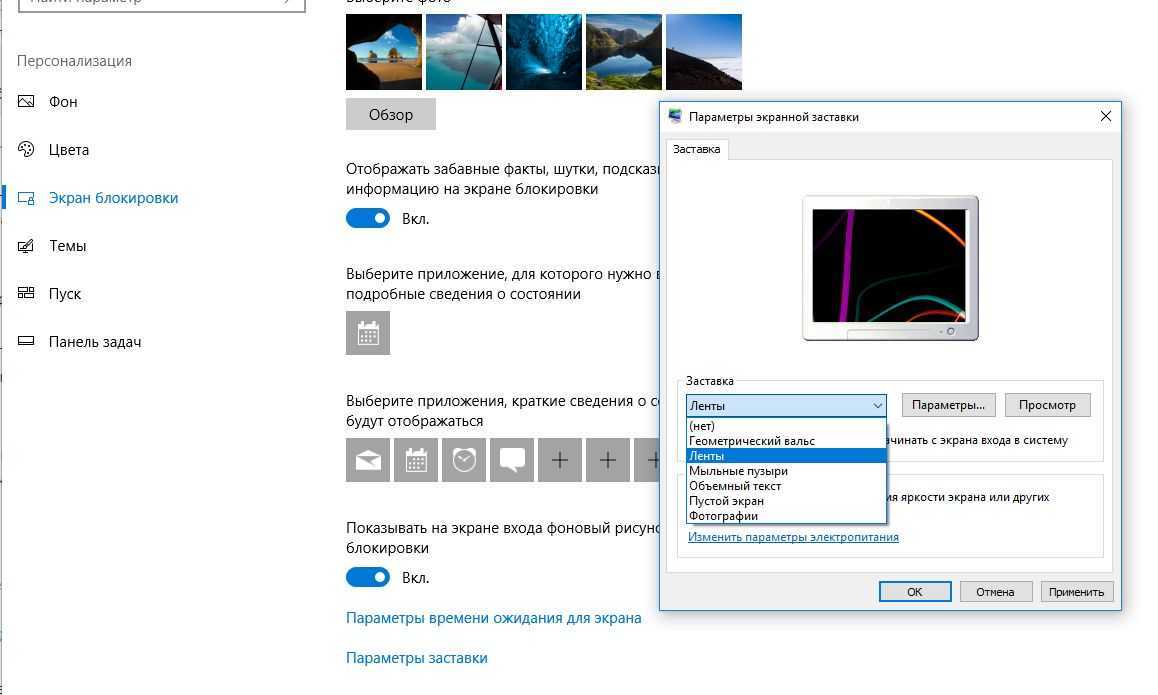1158x695 pixels.
Task: Open the Параметры заставки link
Action: 417,658
